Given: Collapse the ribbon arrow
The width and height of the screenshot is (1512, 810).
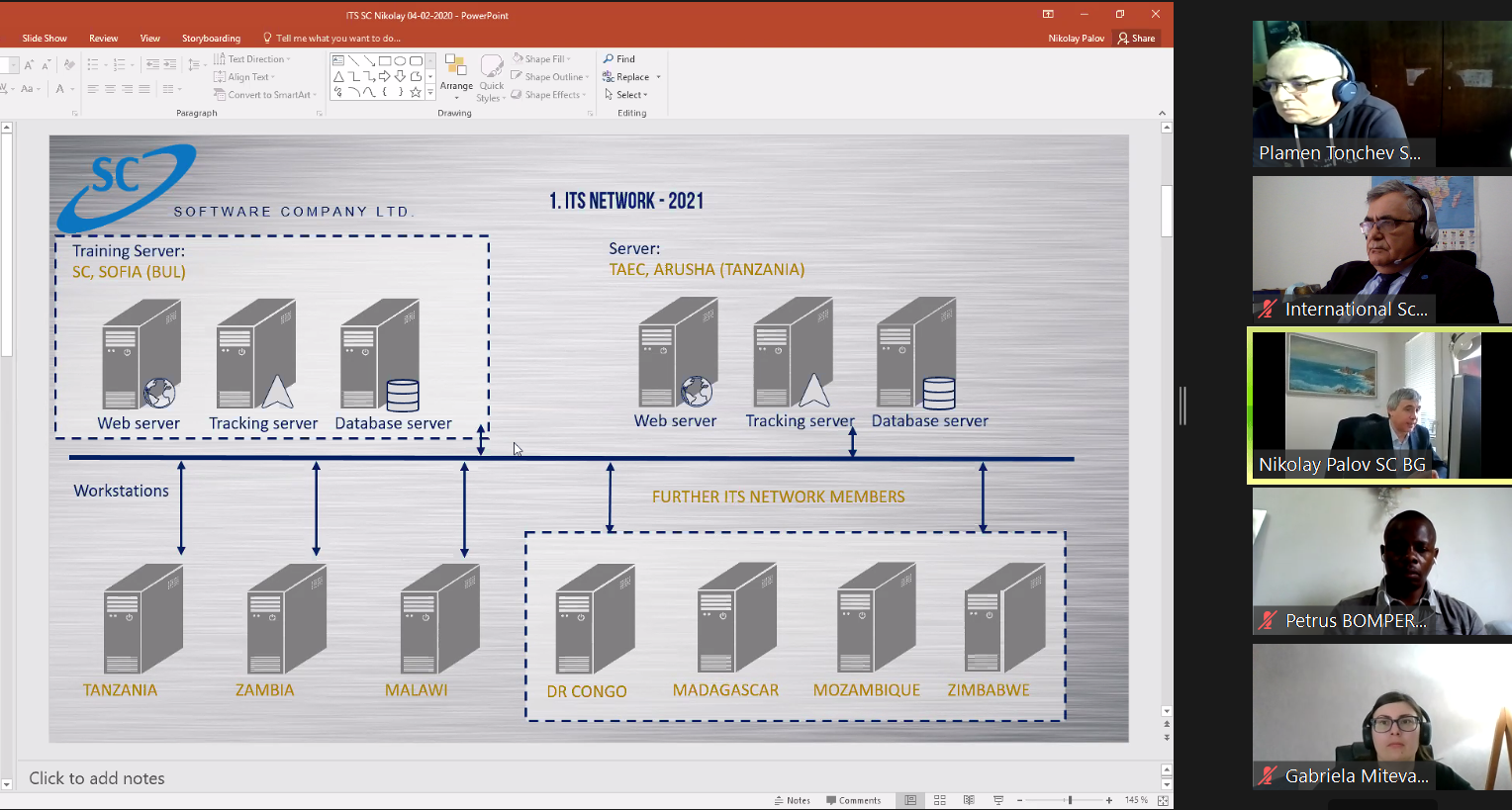Looking at the screenshot, I should [x=1162, y=114].
